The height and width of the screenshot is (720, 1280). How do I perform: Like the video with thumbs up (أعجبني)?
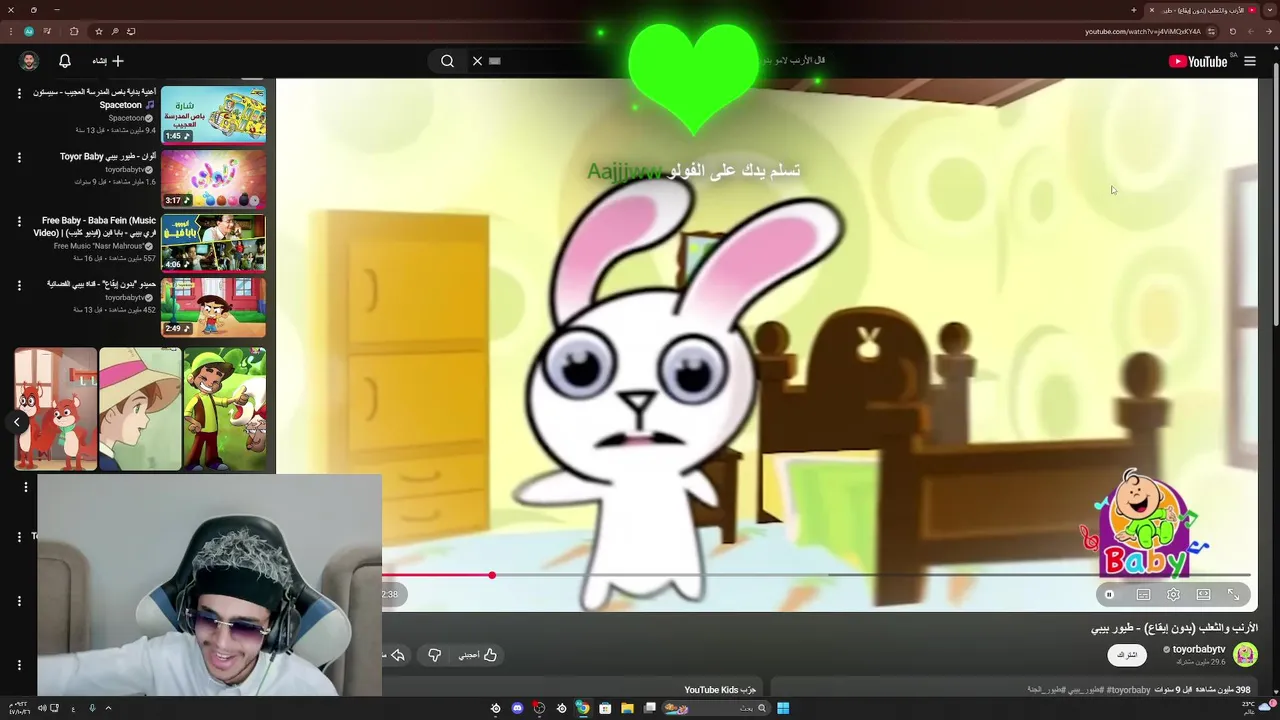(x=478, y=655)
